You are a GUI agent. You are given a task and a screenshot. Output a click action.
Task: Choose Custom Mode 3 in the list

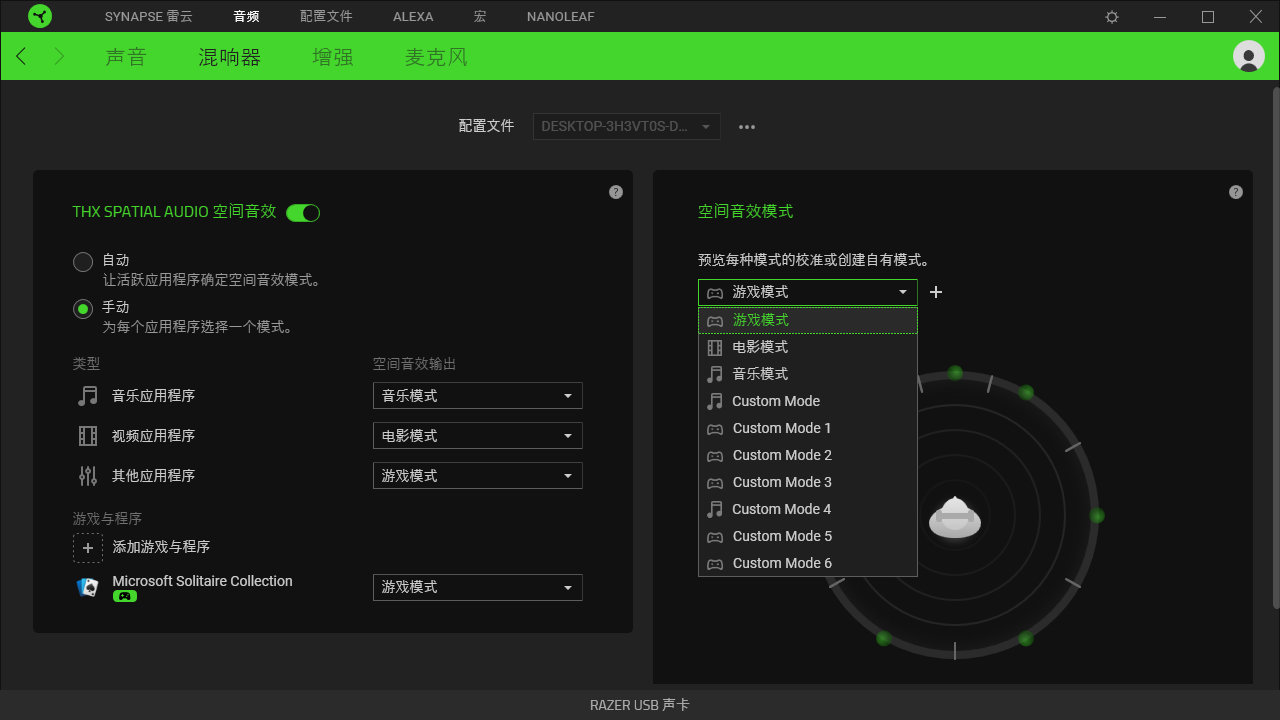pyautogui.click(x=808, y=482)
